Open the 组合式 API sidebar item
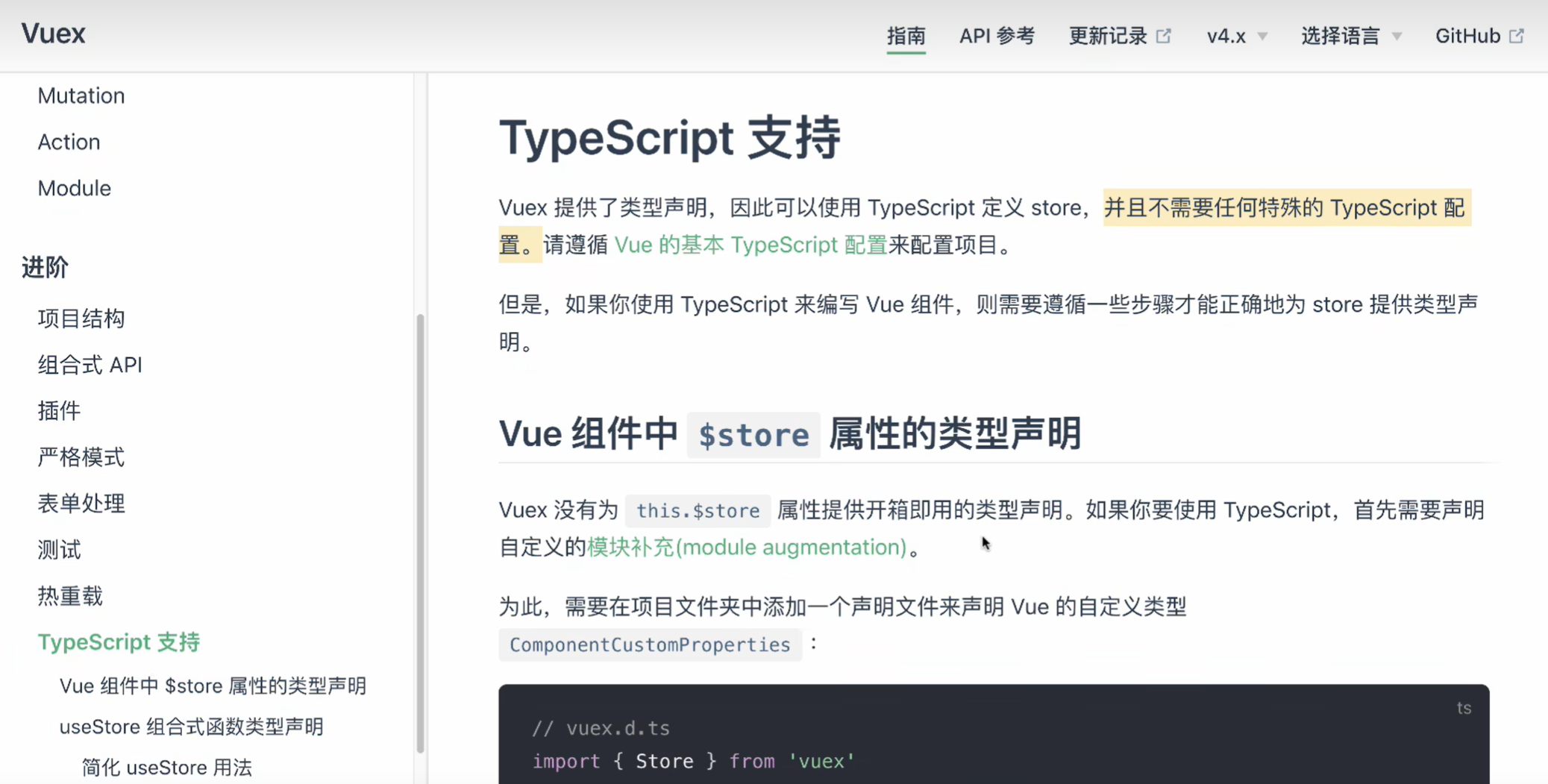The width and height of the screenshot is (1548, 784). [x=90, y=365]
